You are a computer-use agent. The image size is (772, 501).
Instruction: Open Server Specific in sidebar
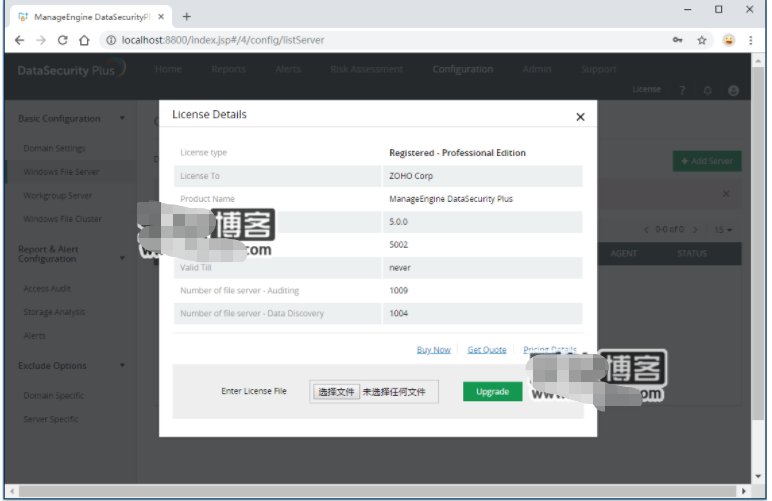click(51, 419)
